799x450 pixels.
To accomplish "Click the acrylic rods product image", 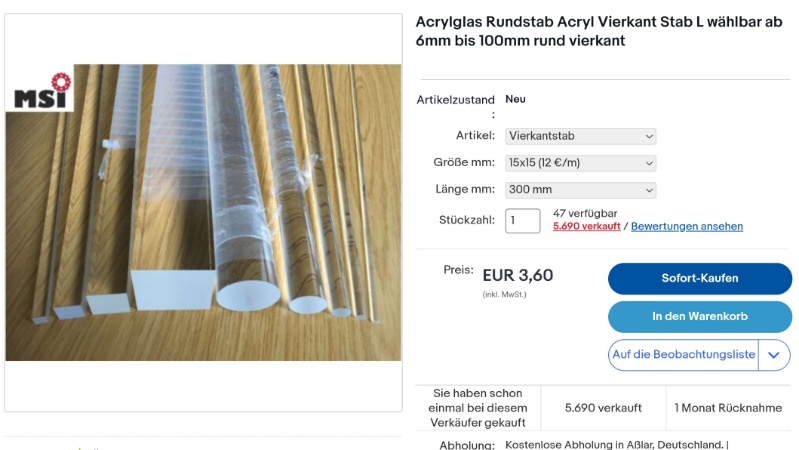I will pos(203,213).
